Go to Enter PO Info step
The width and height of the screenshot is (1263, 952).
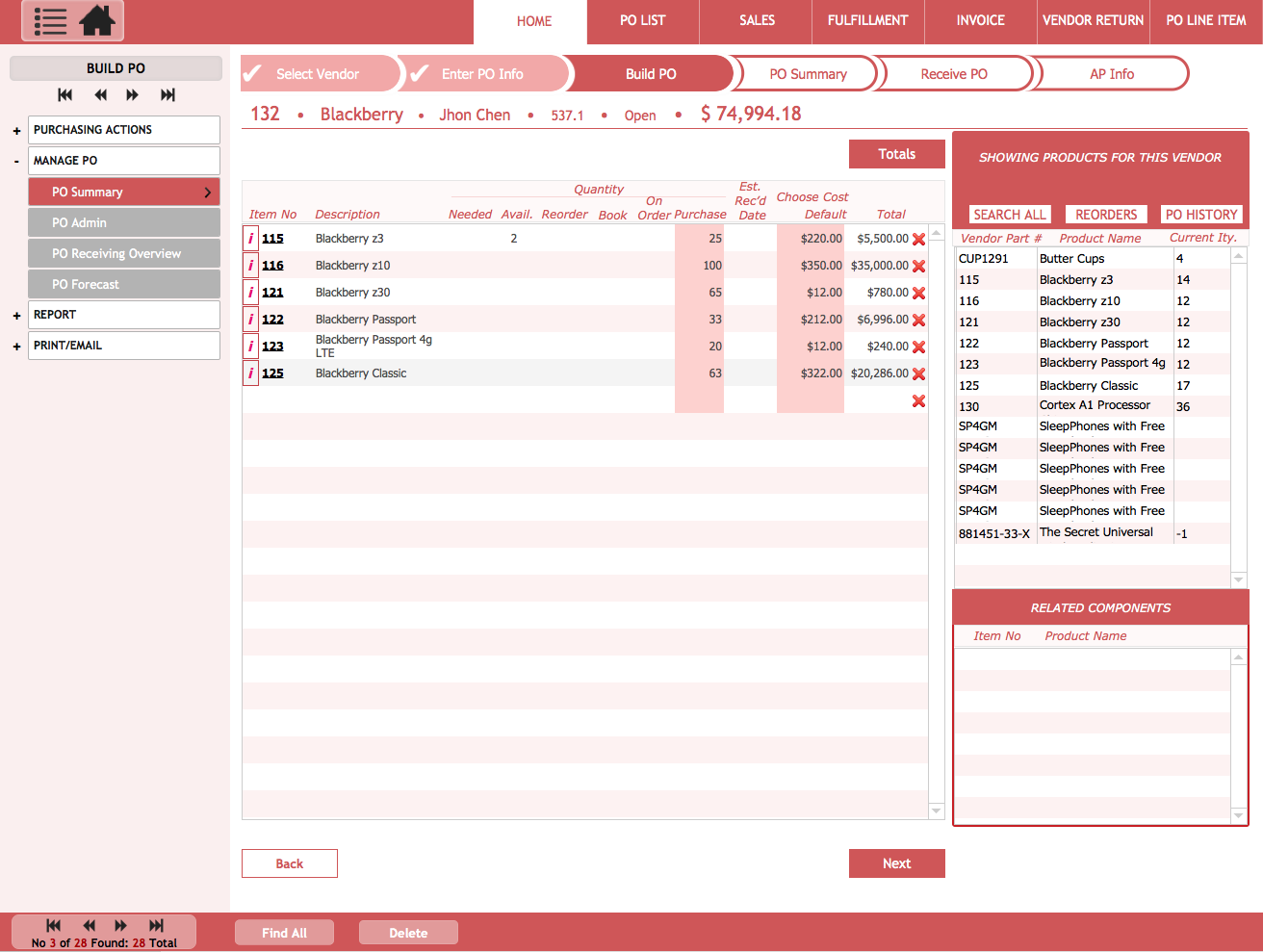486,73
